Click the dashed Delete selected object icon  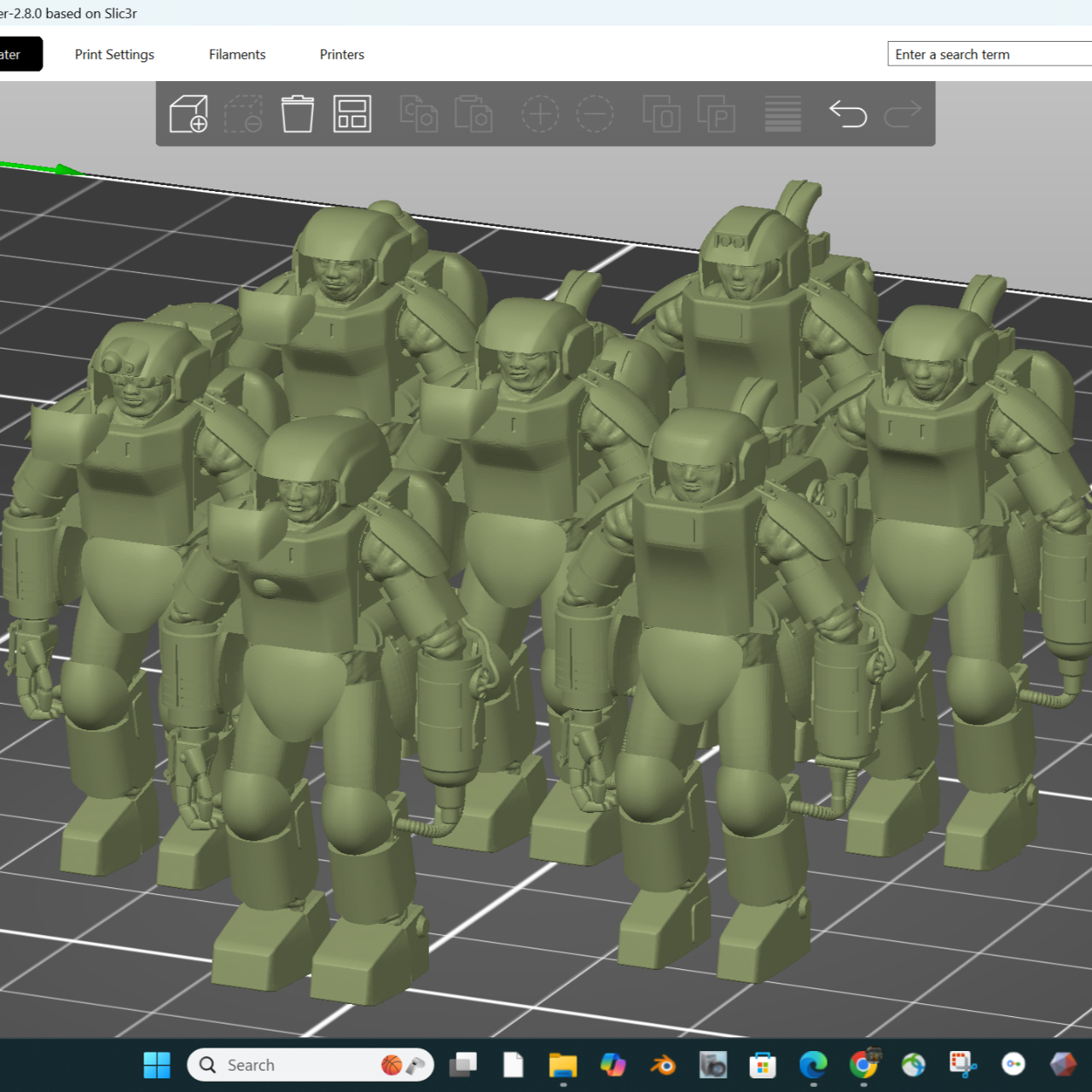(243, 113)
